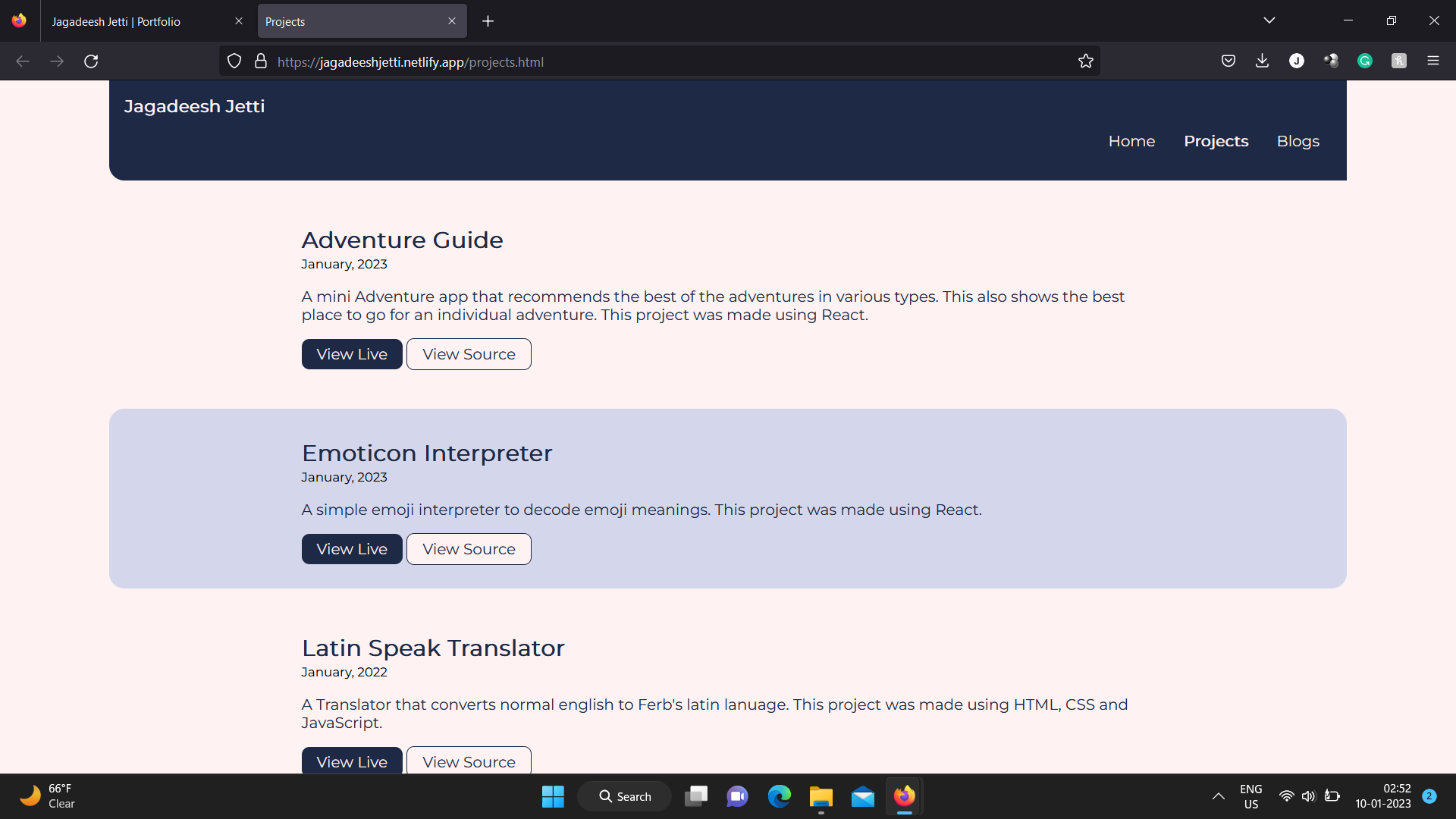Save the page to Pocket
The height and width of the screenshot is (819, 1456).
[x=1228, y=61]
